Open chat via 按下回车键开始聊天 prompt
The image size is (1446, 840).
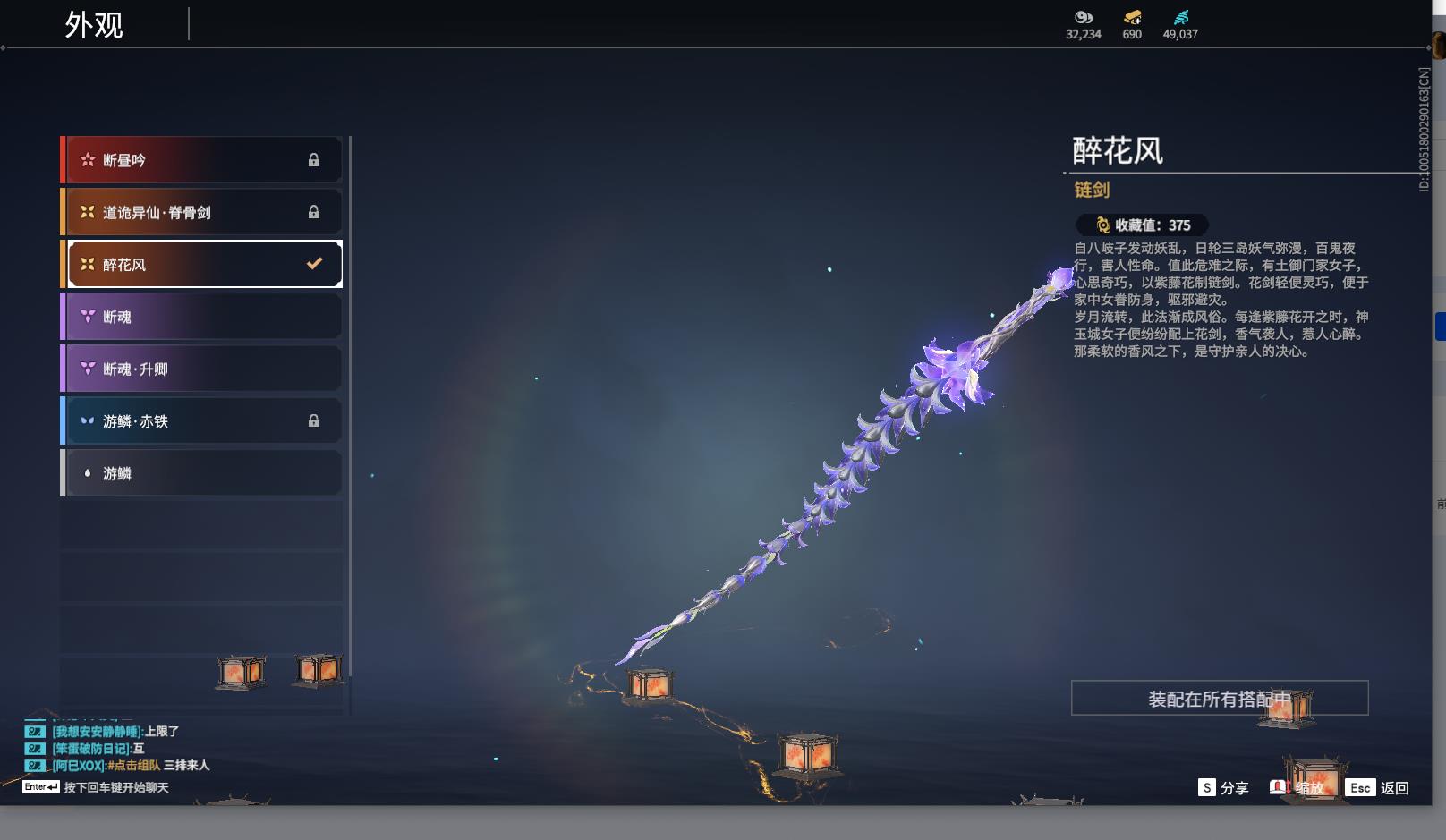tap(116, 787)
